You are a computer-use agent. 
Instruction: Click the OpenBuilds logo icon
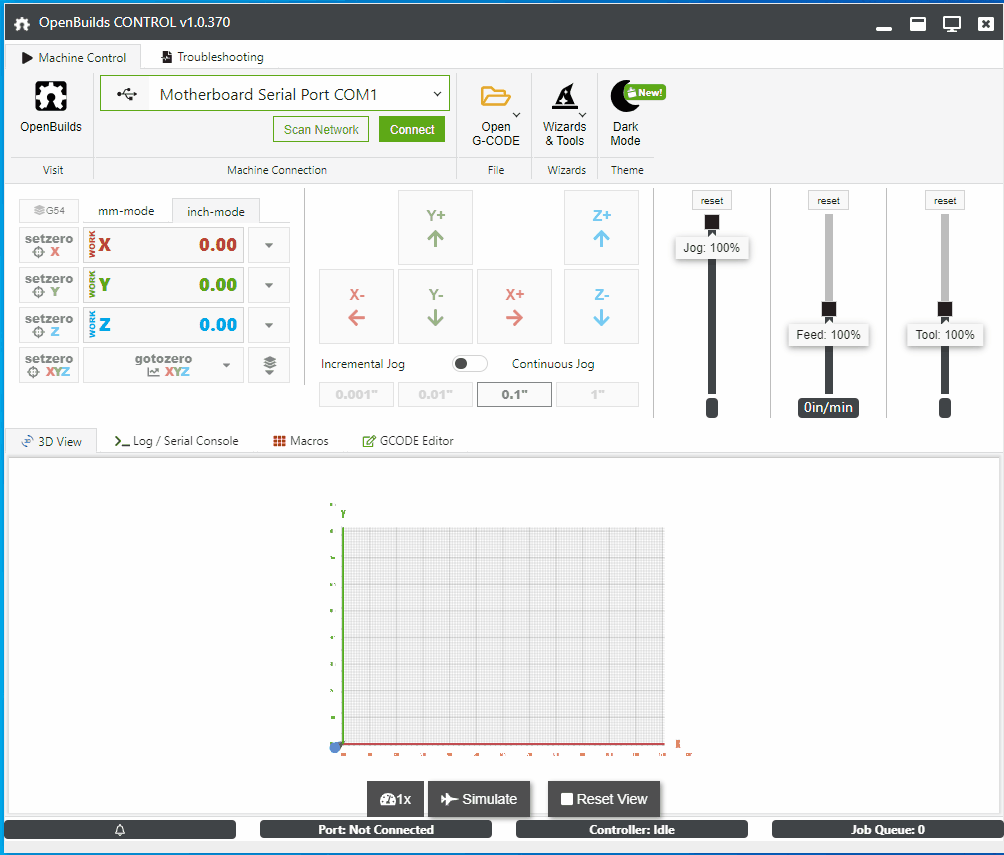tap(51, 96)
